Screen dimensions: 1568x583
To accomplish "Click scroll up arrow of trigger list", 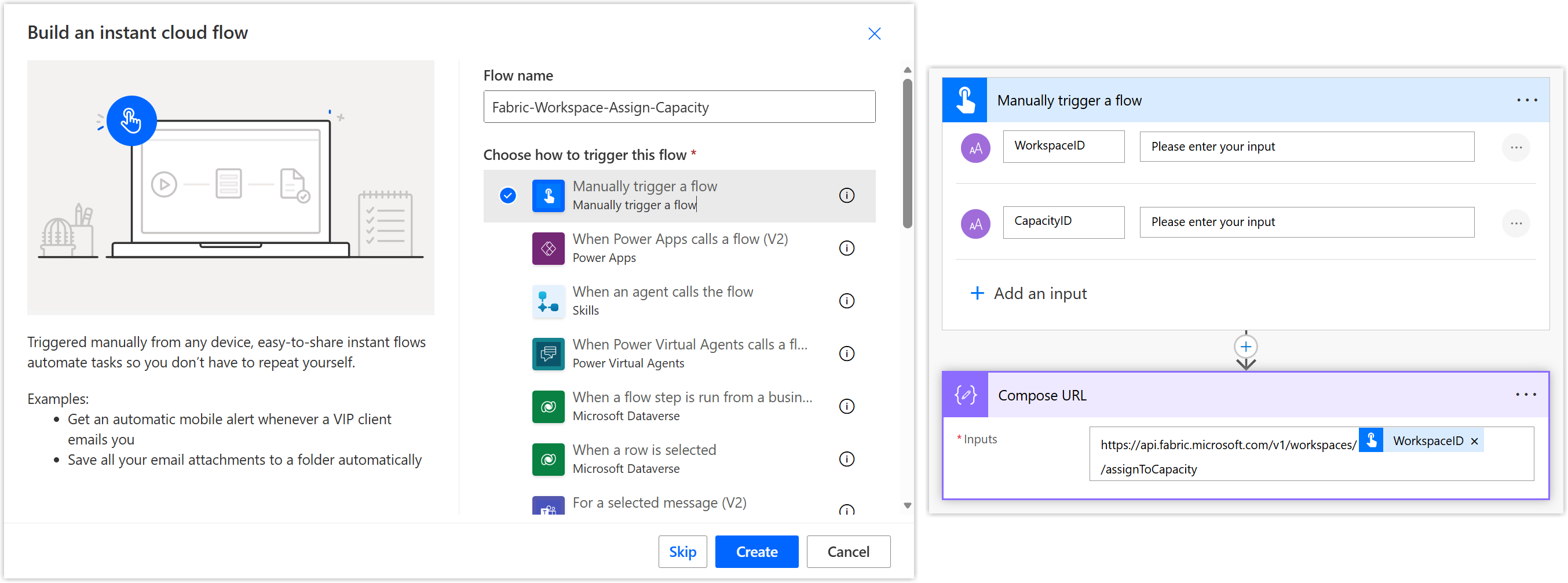I will tap(907, 70).
